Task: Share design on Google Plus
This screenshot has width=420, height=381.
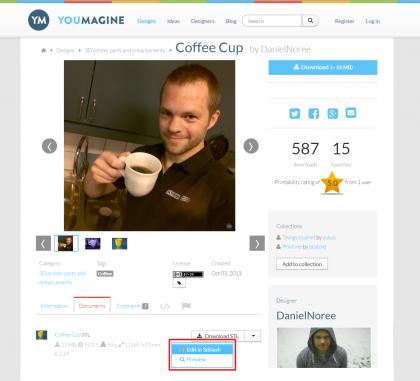Action: (332, 113)
